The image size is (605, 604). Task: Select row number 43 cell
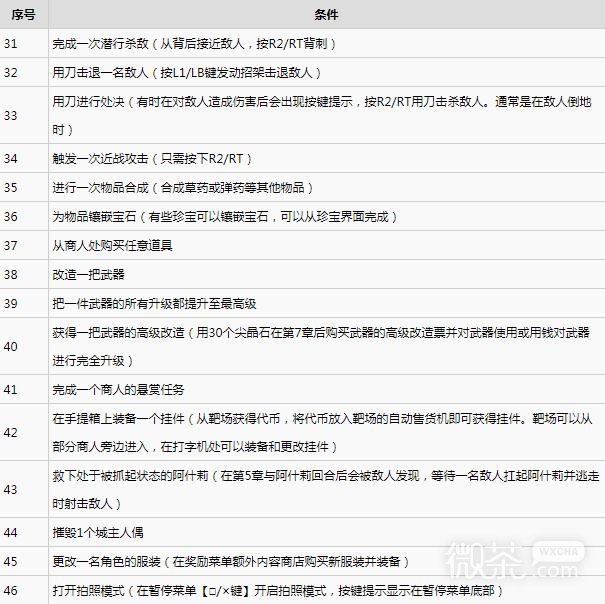point(24,489)
